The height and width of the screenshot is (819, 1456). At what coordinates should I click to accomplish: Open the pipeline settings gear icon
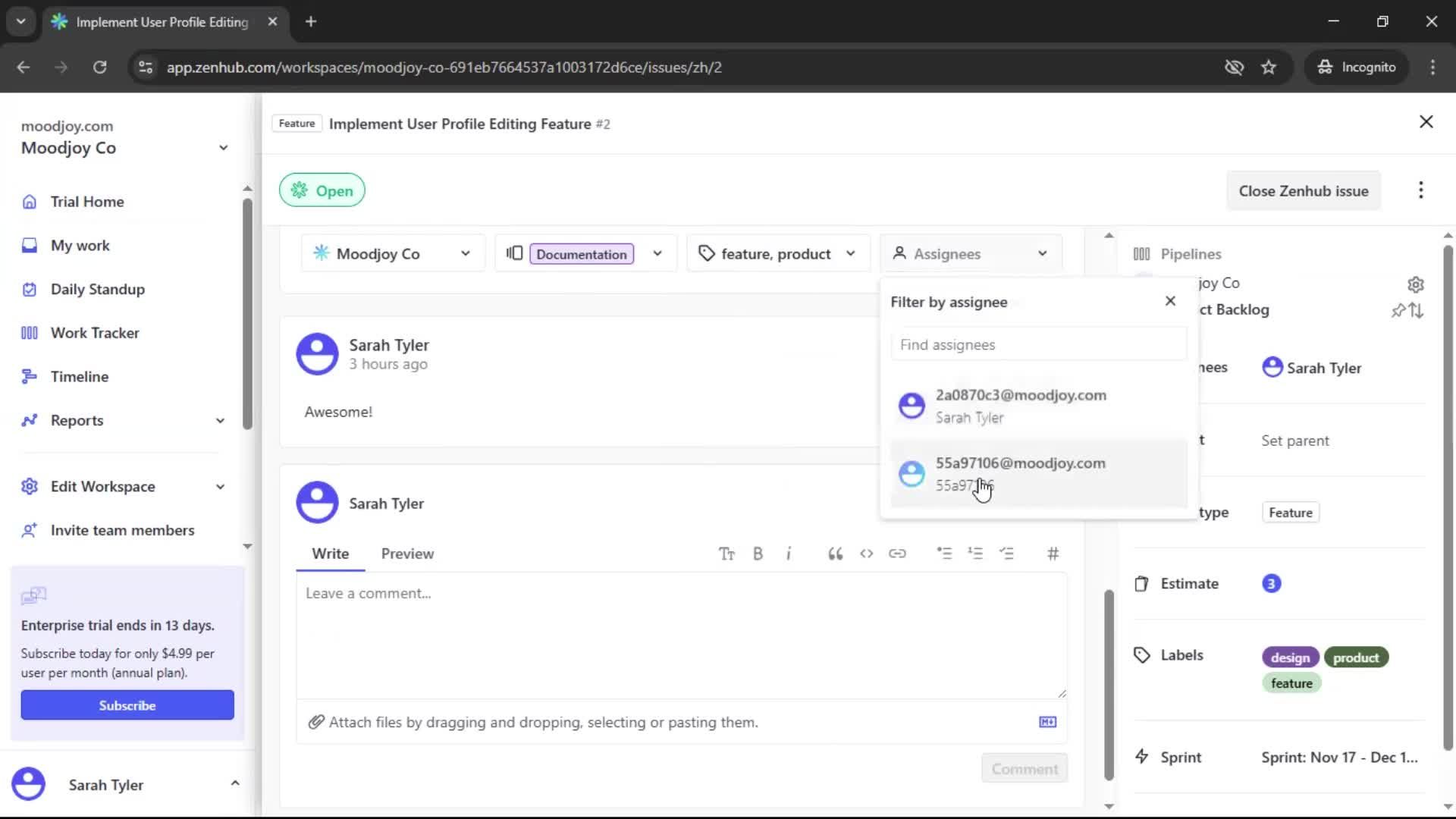click(x=1416, y=284)
